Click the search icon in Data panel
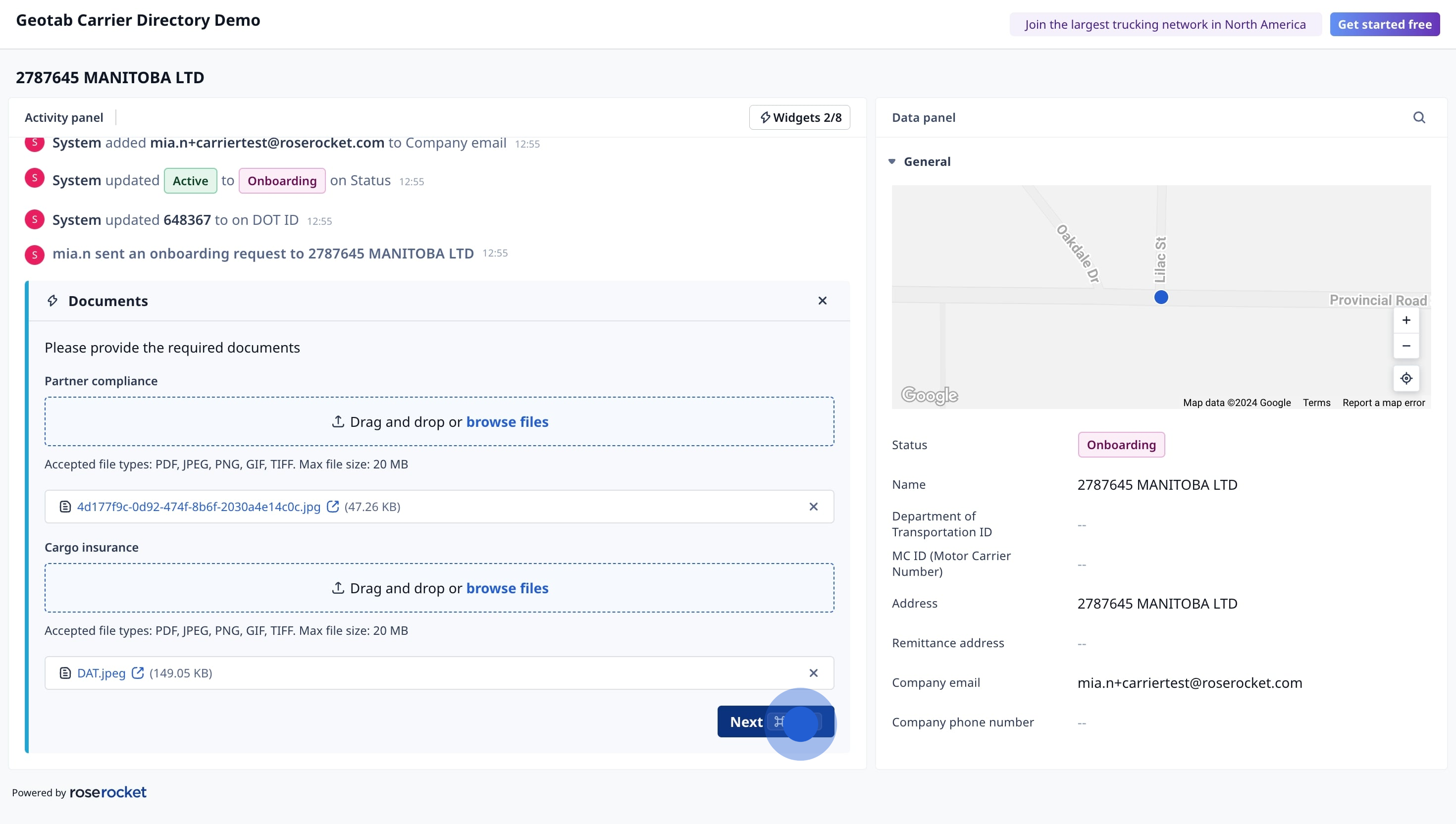 [x=1419, y=117]
